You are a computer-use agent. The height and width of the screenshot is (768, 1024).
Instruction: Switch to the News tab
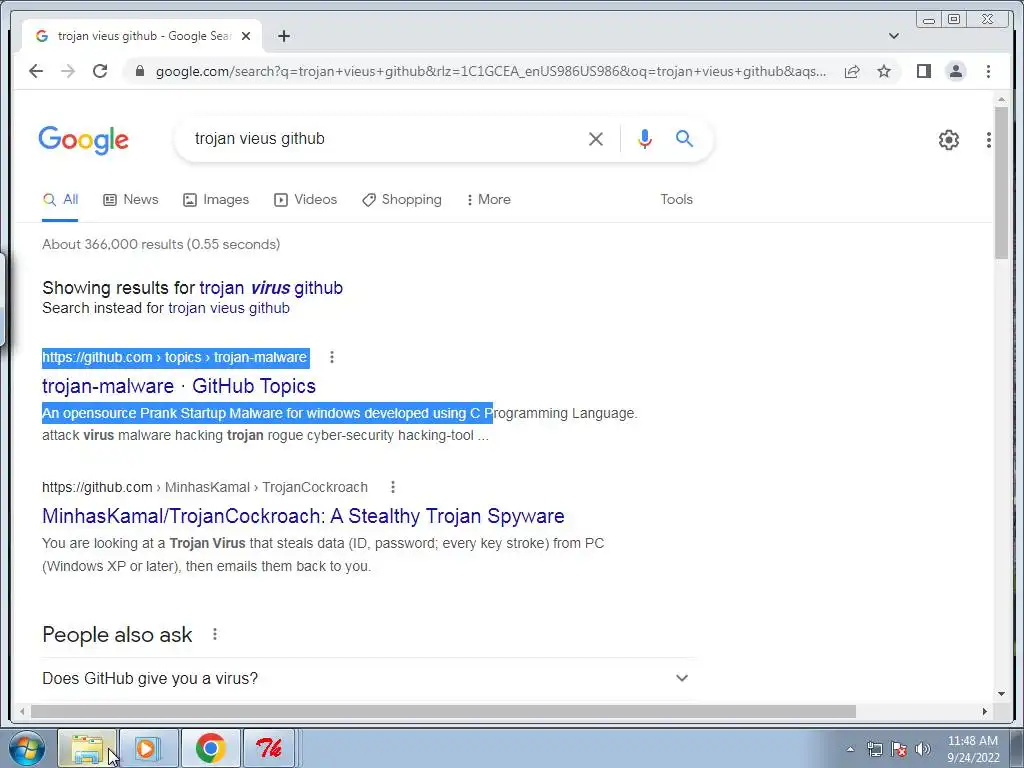pyautogui.click(x=131, y=200)
